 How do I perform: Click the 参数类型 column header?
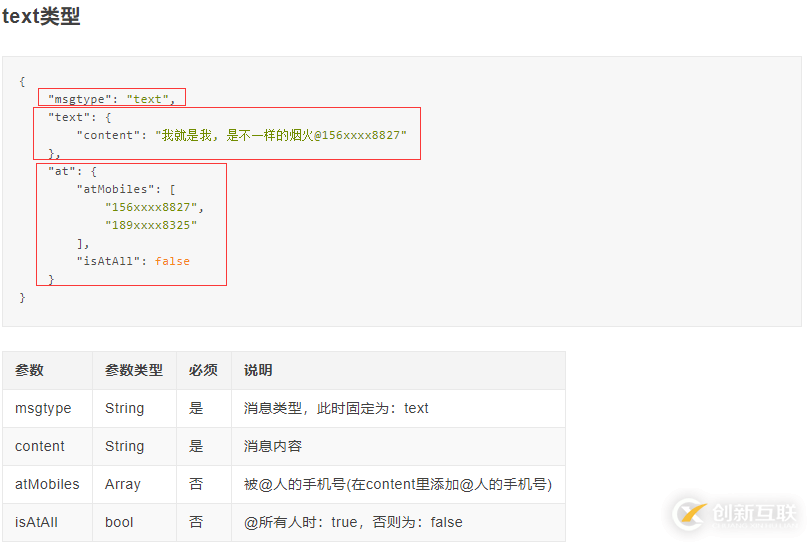point(133,370)
